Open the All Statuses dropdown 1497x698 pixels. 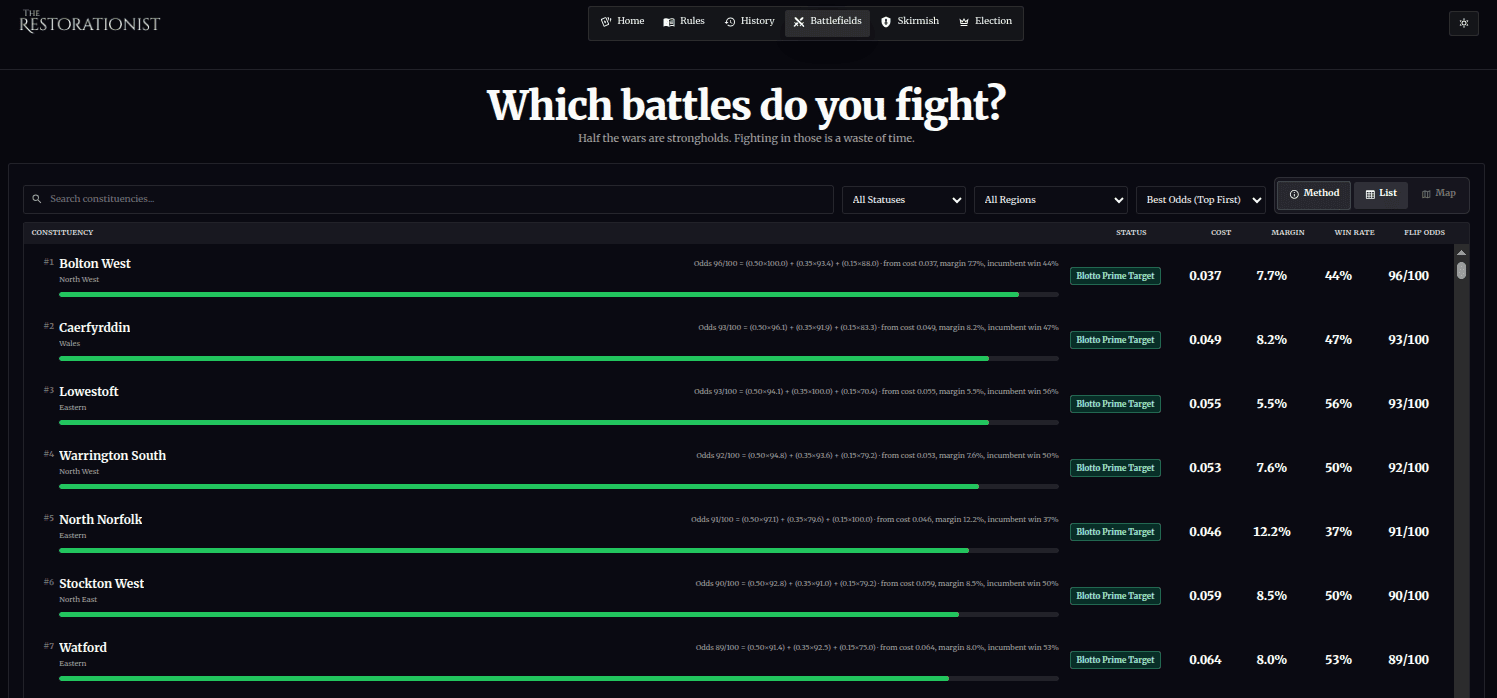[903, 200]
